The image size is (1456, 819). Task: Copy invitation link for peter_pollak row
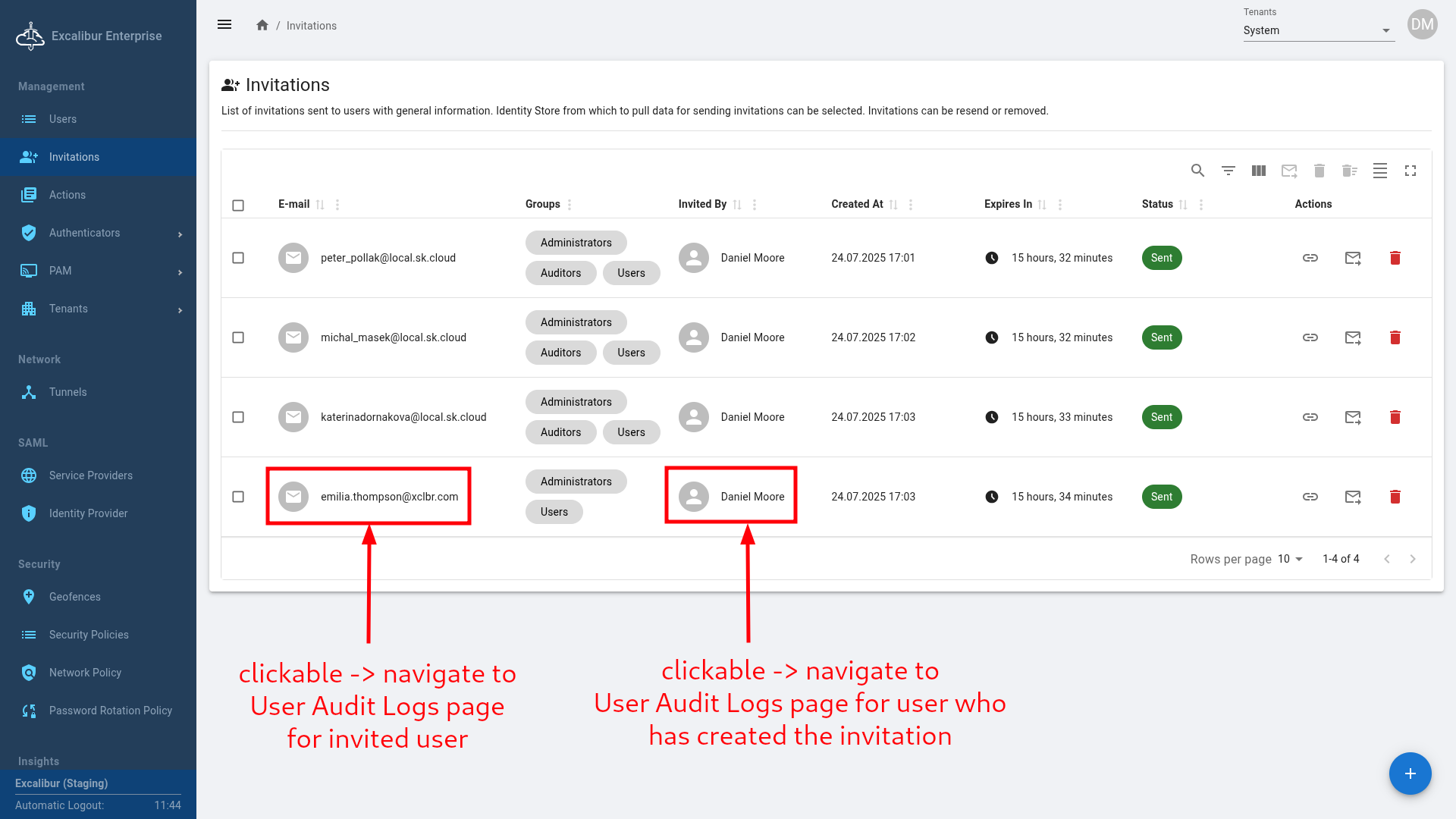point(1310,258)
